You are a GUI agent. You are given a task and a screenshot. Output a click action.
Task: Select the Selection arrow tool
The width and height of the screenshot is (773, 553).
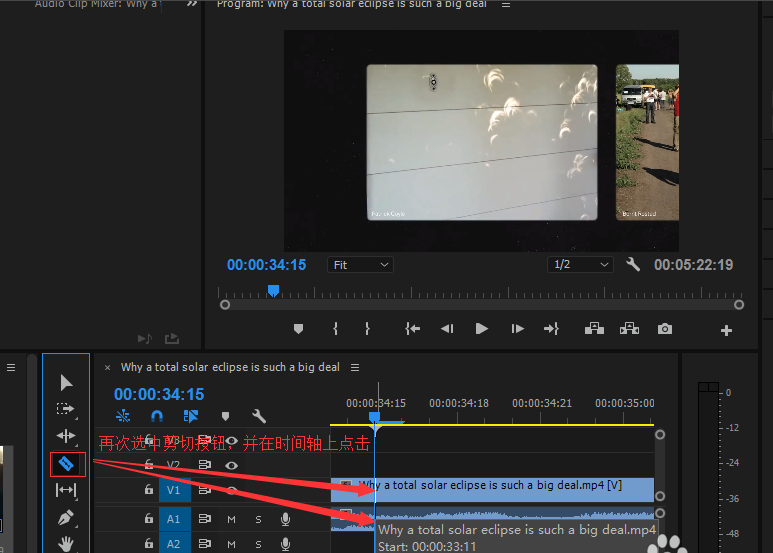click(66, 382)
